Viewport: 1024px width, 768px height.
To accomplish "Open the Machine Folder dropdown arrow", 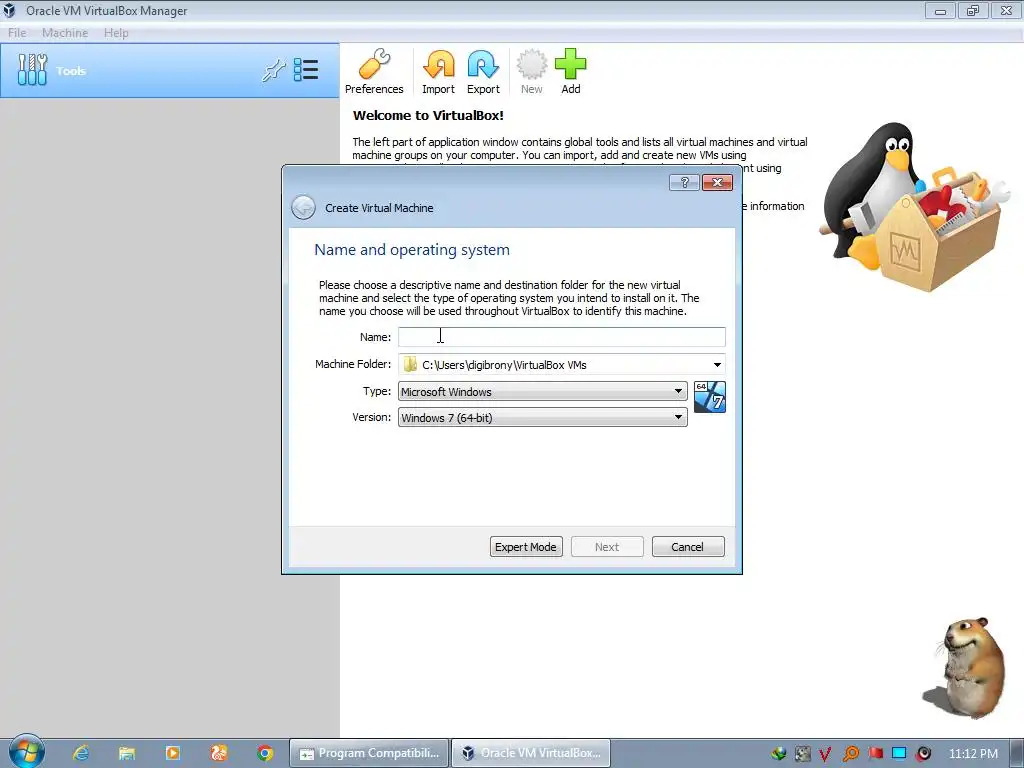I will 717,364.
